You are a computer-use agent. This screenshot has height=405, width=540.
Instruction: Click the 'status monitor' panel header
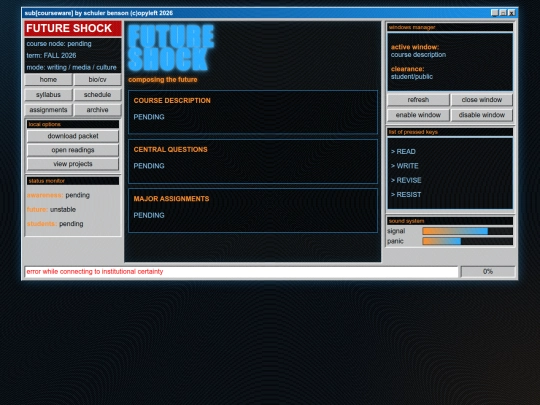(x=73, y=181)
